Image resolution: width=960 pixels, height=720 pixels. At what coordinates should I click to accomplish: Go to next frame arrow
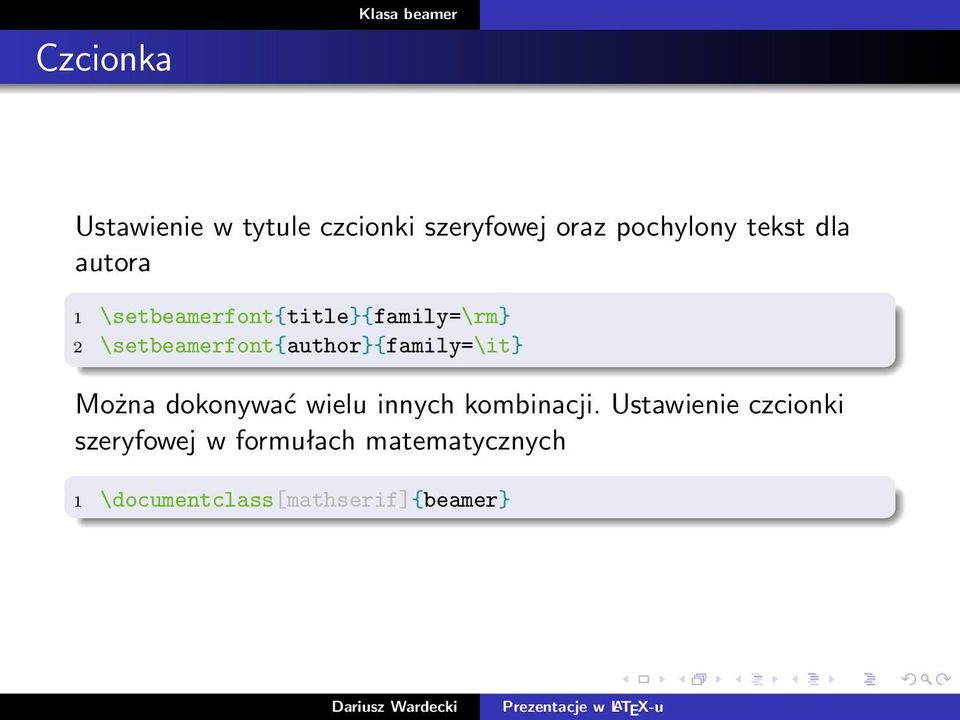[719, 679]
